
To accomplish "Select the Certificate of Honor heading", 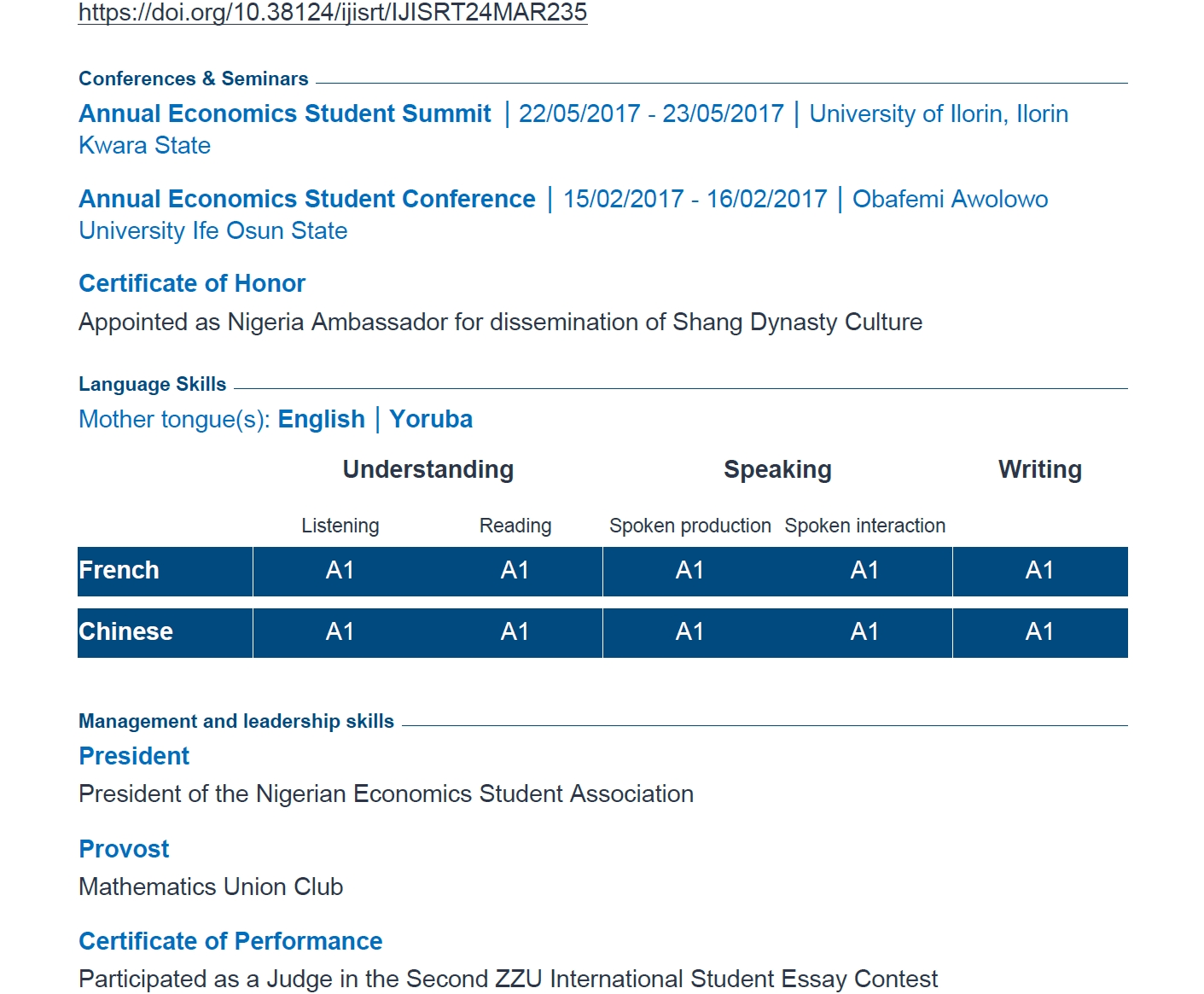I will (x=191, y=283).
